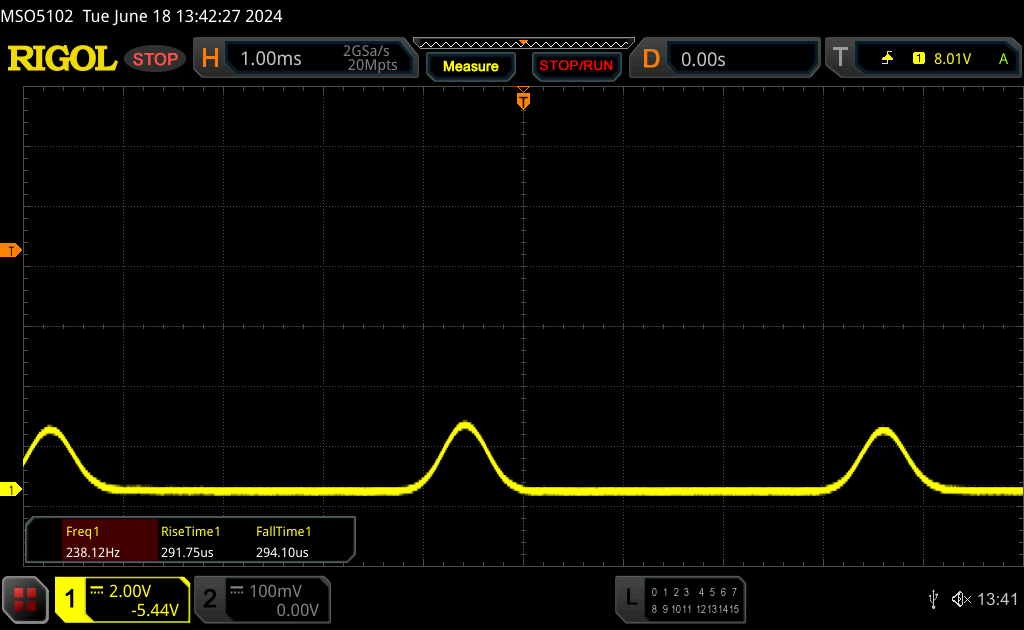This screenshot has height=630, width=1024.
Task: Click the RIGOL logo
Action: point(62,59)
